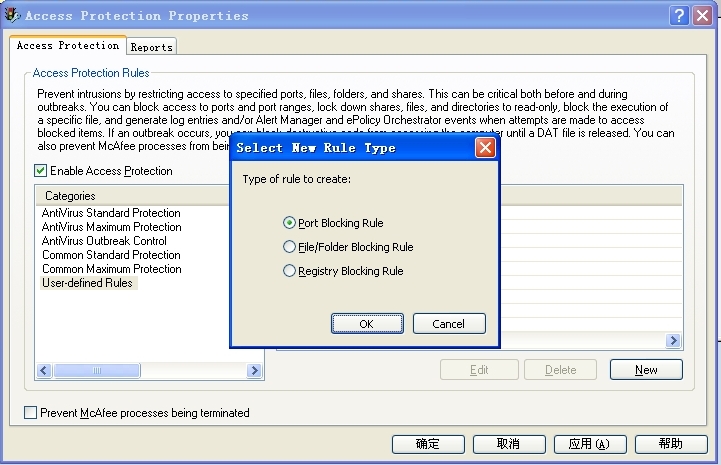721x465 pixels.
Task: Confirm rule type with OK button
Action: pos(367,324)
